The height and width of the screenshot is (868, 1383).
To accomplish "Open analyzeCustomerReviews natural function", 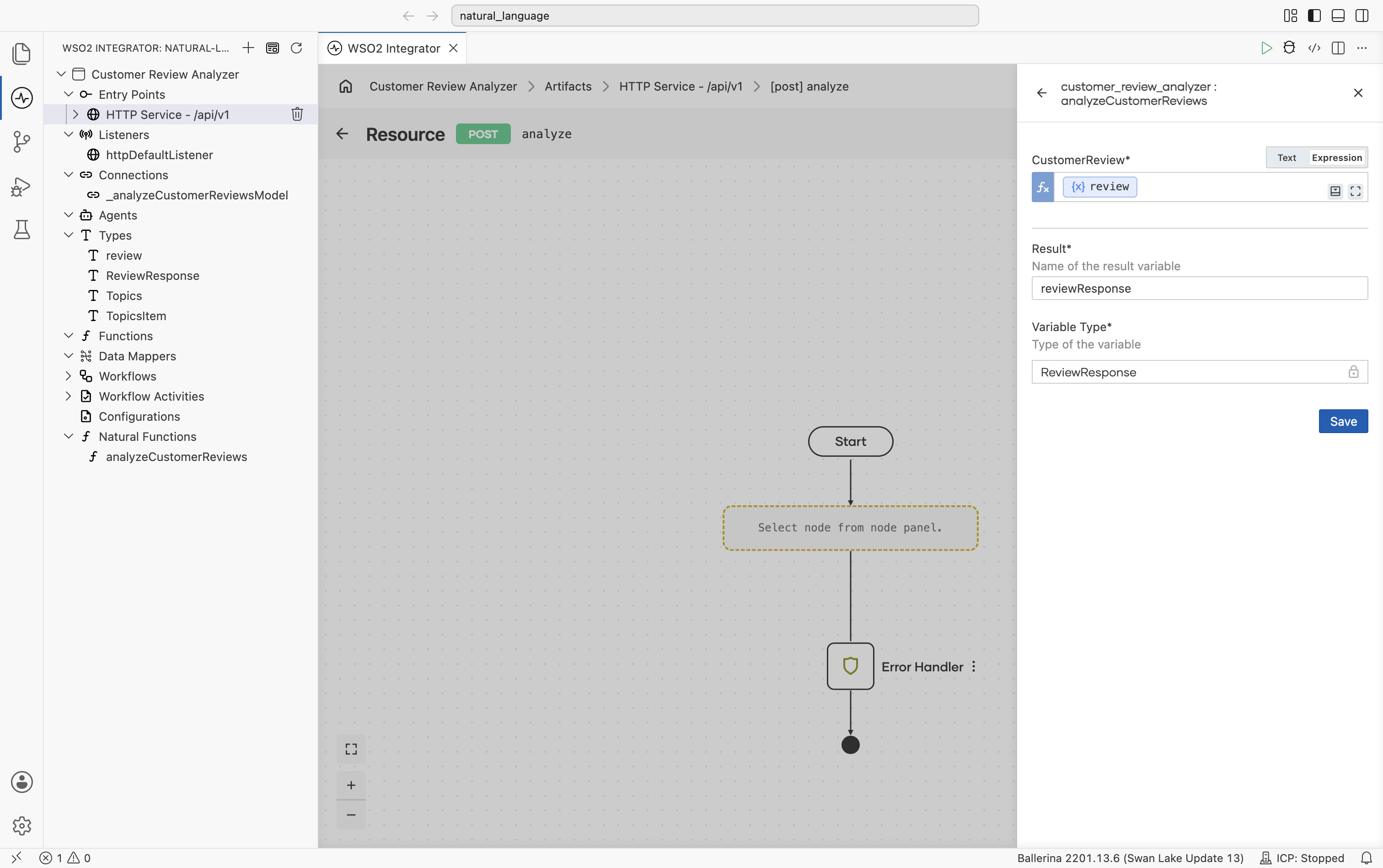I will pos(176,456).
